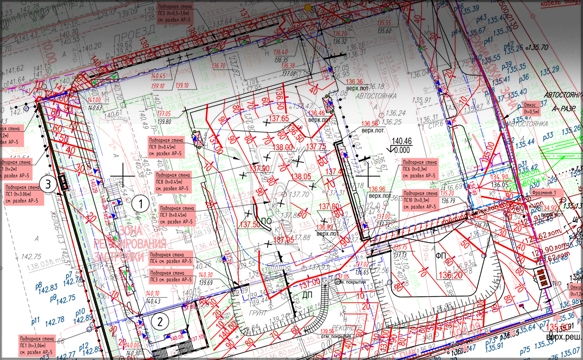Select the red 136.20 elevation under ФП
Screen dimensions: 583x360
[450, 276]
